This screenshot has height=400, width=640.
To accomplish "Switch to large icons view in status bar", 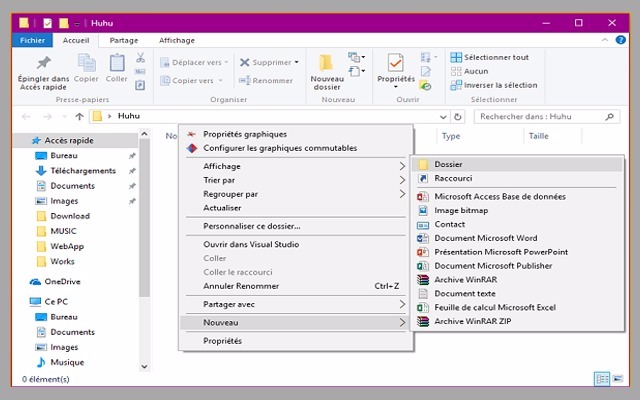I will point(616,379).
